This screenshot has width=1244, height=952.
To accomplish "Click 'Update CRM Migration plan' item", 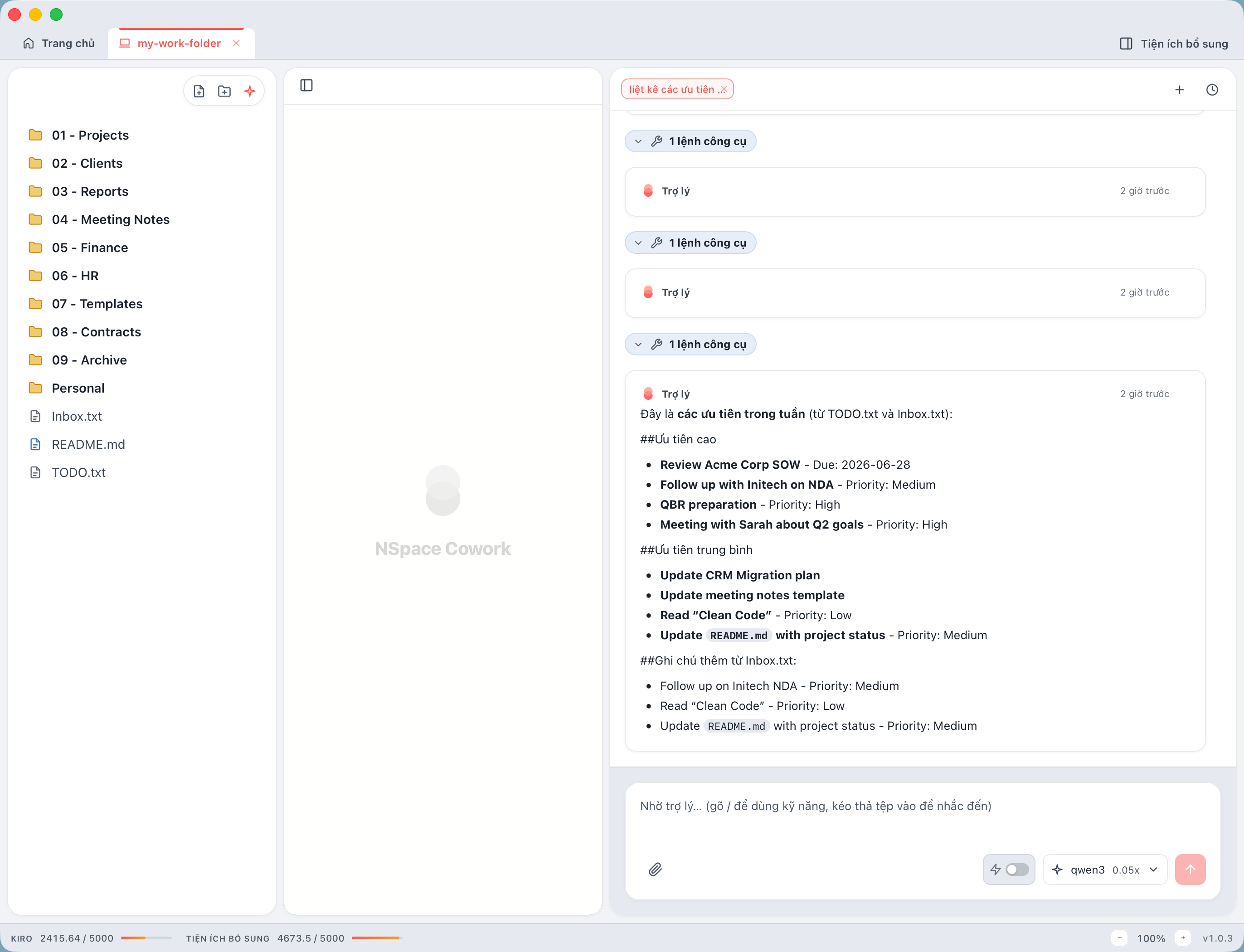I will [739, 575].
